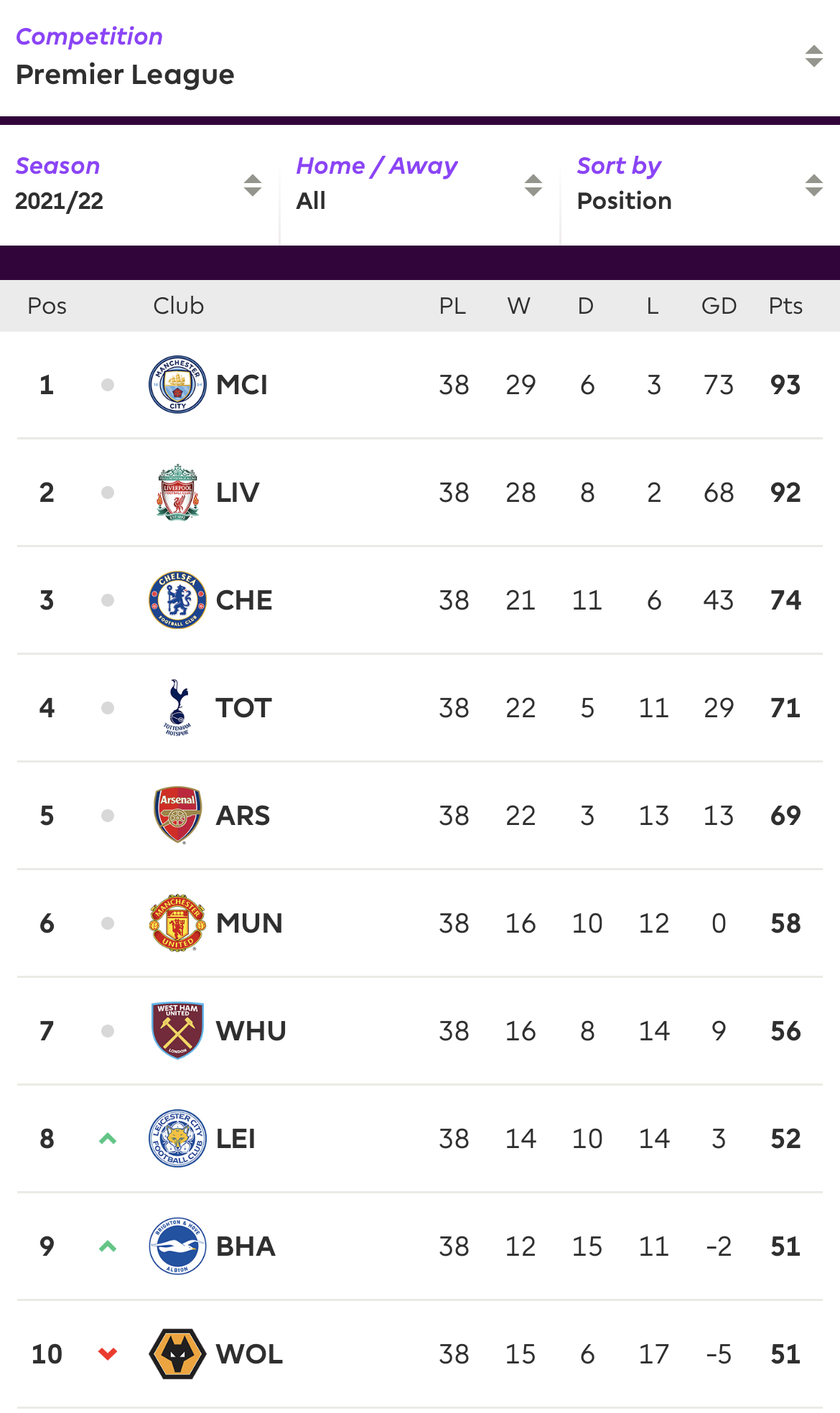This screenshot has width=840, height=1413.
Task: Click the Tottenham Hotspur cockerel logo
Action: pyautogui.click(x=177, y=707)
